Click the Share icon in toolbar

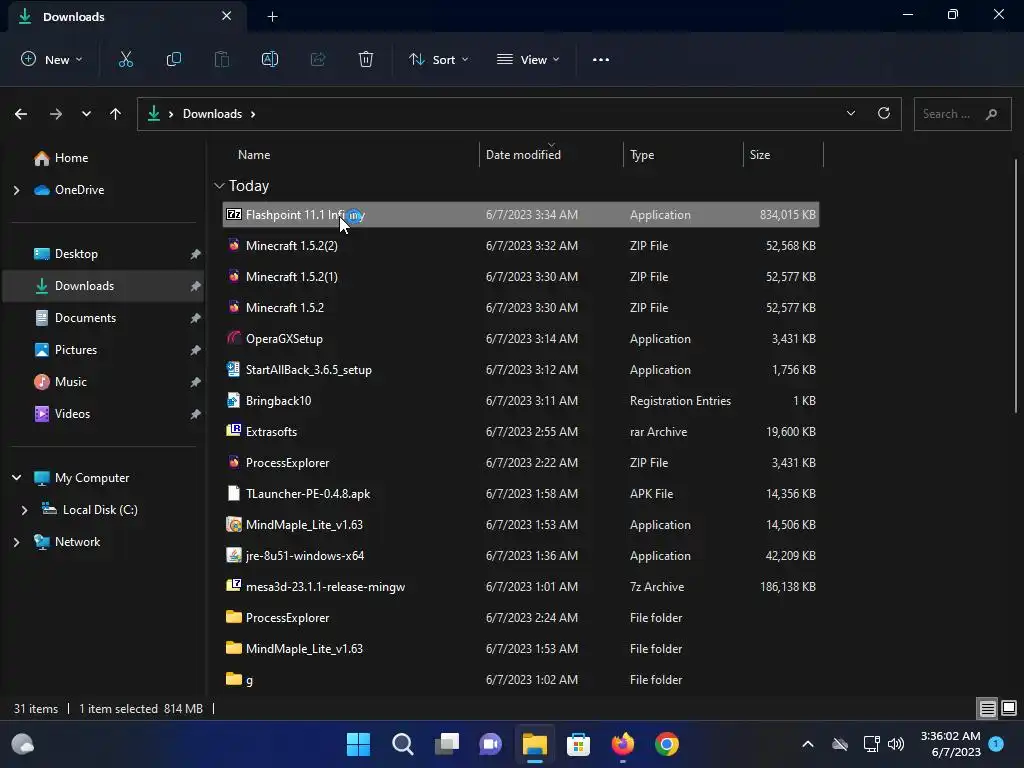318,59
